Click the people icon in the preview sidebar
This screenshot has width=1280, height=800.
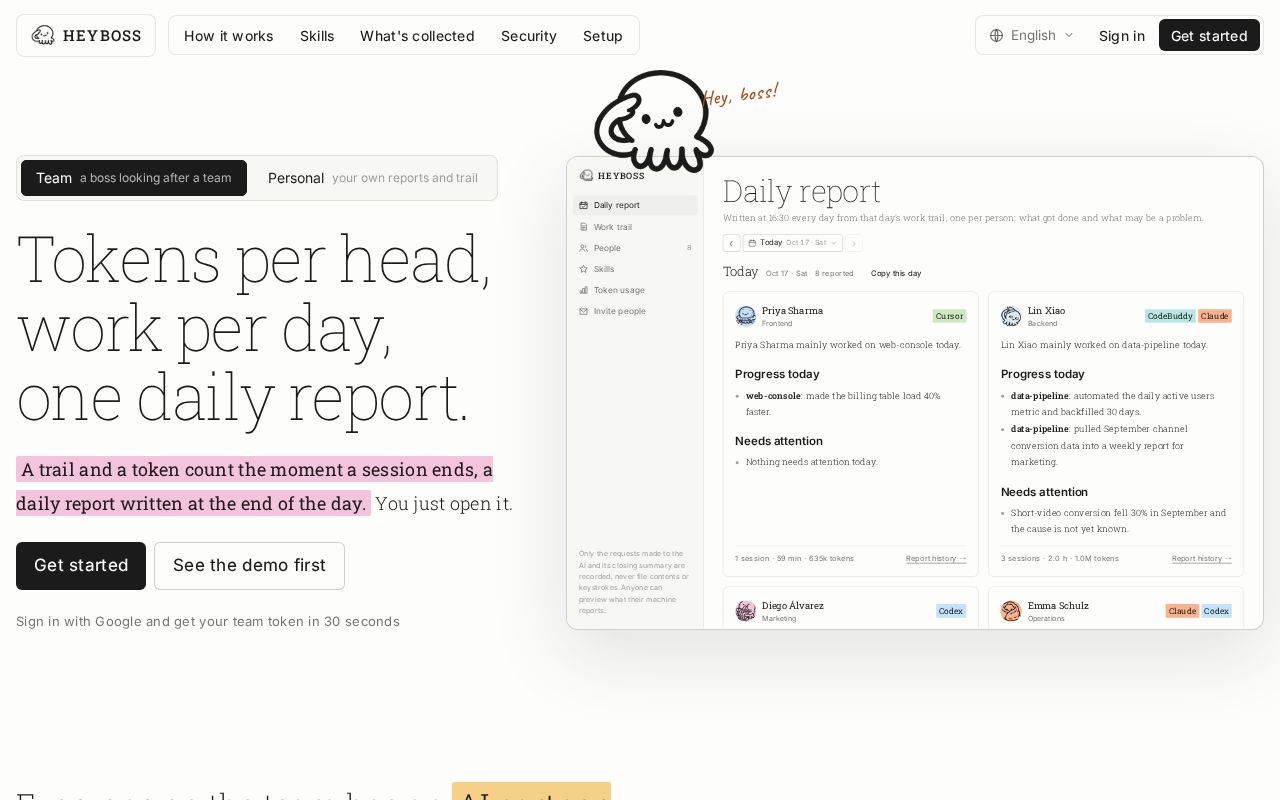click(x=584, y=248)
